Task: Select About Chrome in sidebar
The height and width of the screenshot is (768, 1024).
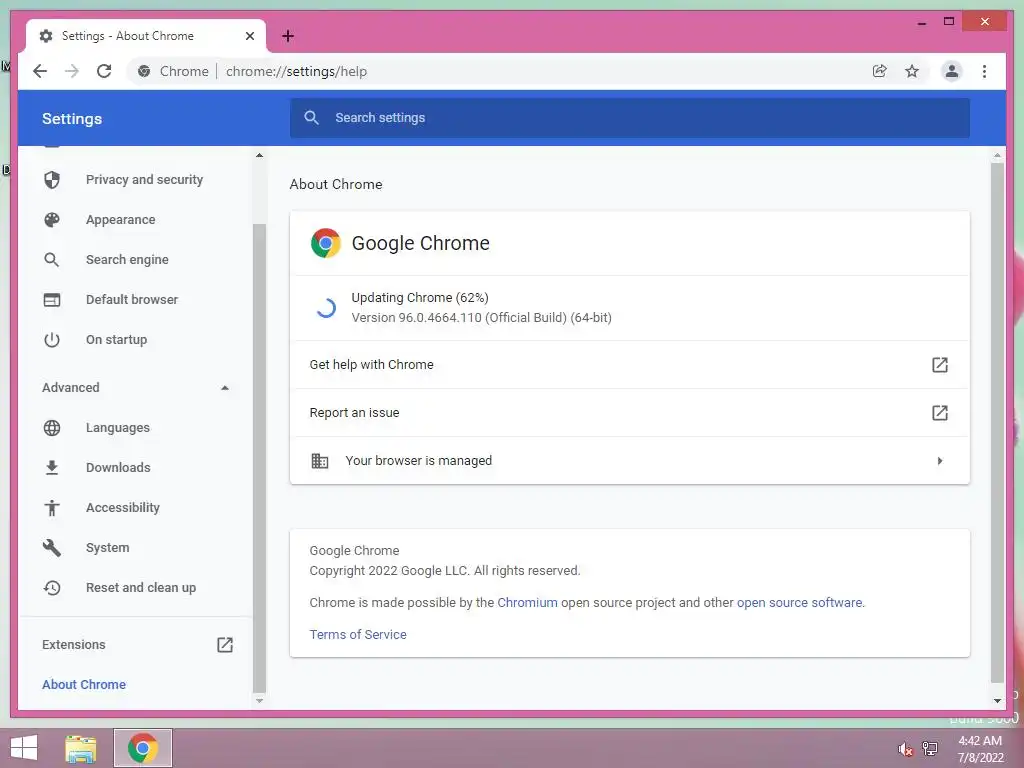Action: [84, 684]
